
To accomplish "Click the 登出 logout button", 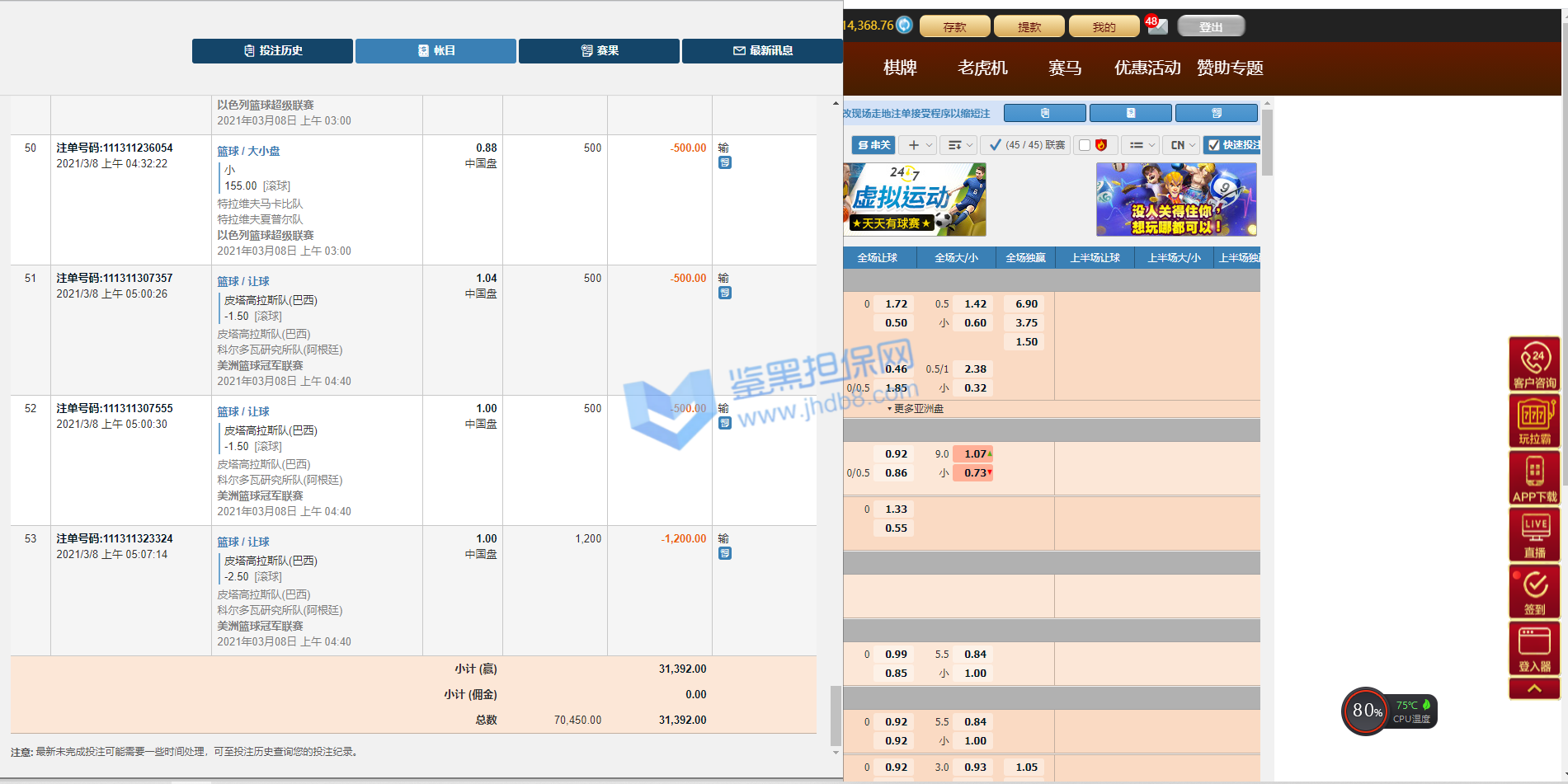I will pyautogui.click(x=1210, y=26).
